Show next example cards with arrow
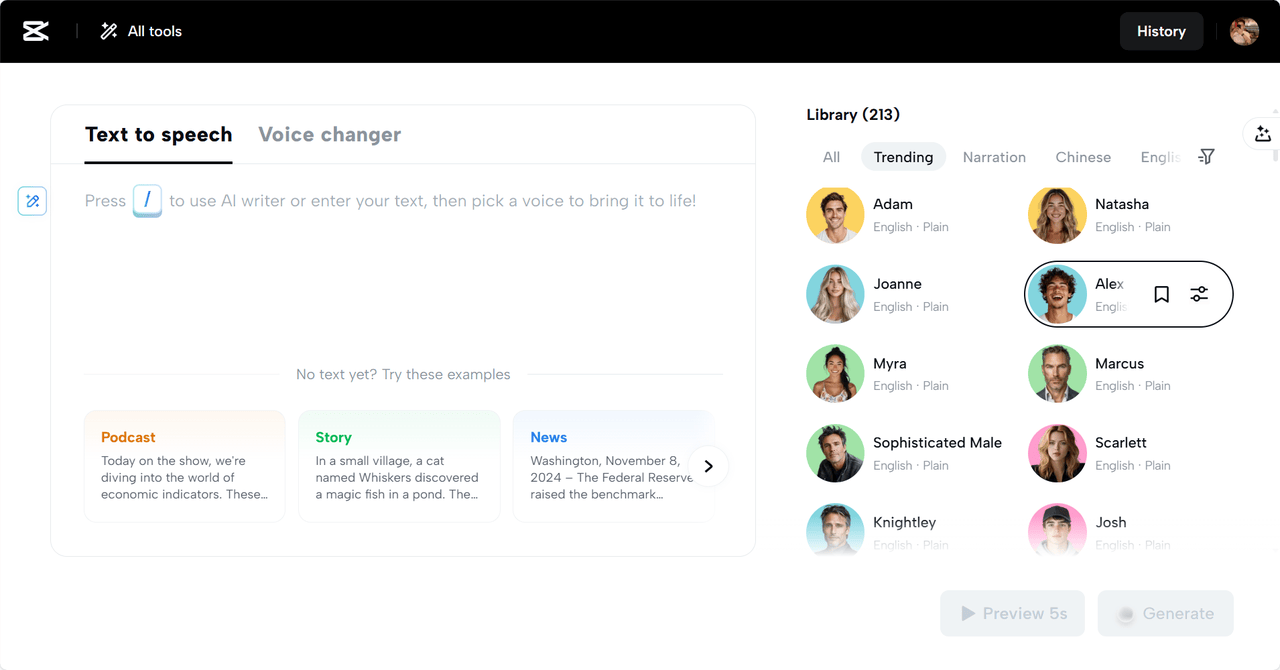 pyautogui.click(x=708, y=466)
